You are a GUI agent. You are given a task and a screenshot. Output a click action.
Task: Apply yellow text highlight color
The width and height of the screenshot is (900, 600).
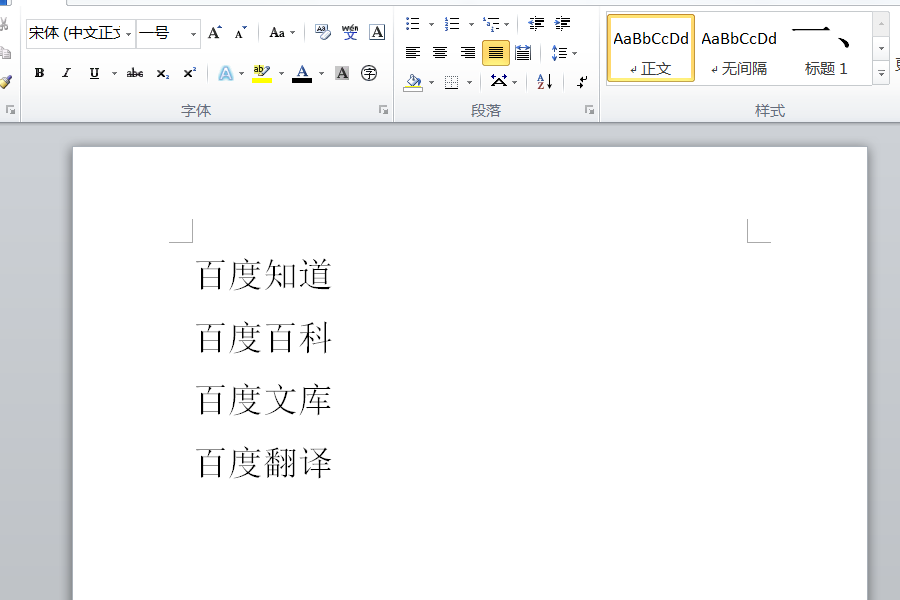262,73
